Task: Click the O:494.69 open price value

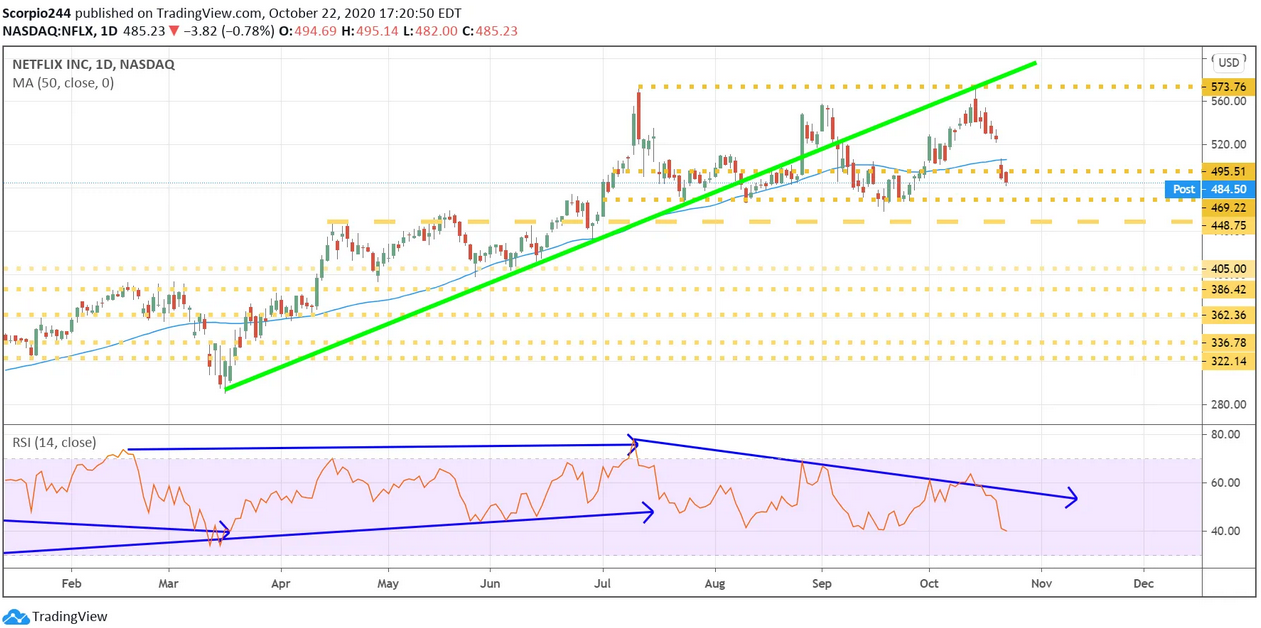Action: [x=309, y=31]
